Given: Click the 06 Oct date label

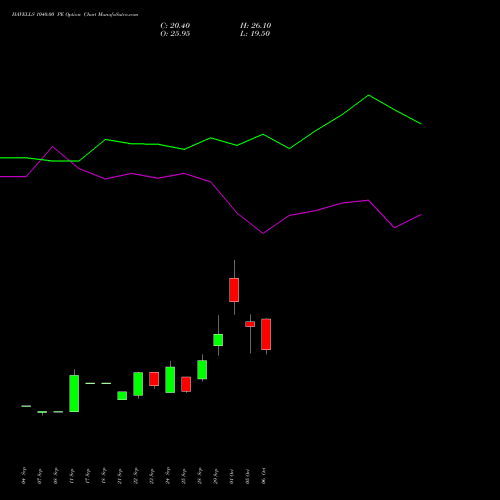Looking at the screenshot, I should pos(264,476).
